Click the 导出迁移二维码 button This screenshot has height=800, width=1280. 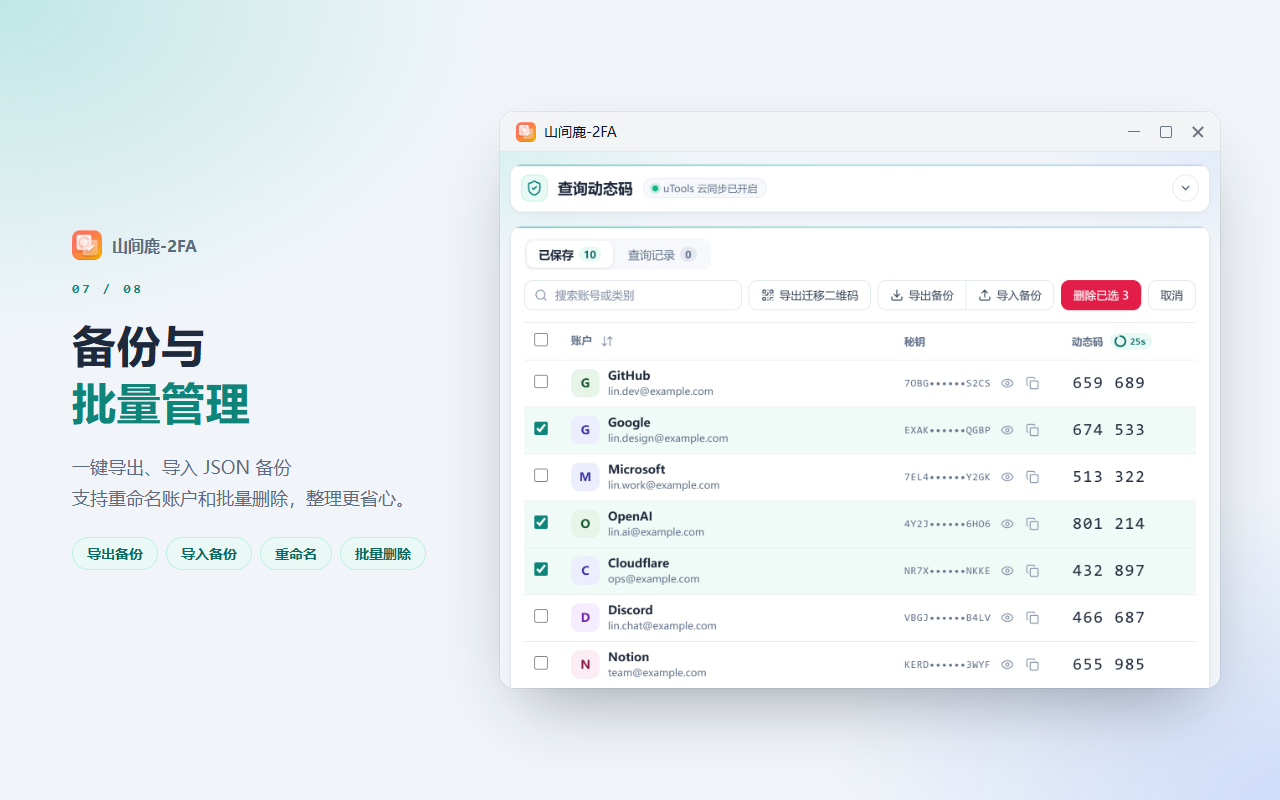click(810, 295)
